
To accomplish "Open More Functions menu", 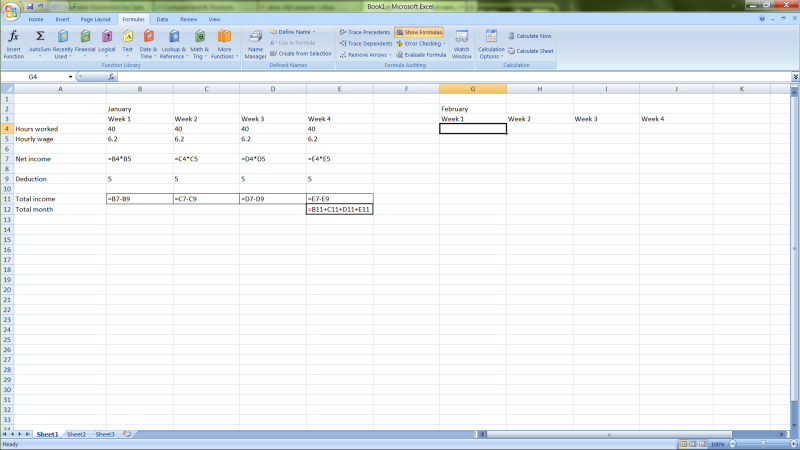I will [x=224, y=44].
